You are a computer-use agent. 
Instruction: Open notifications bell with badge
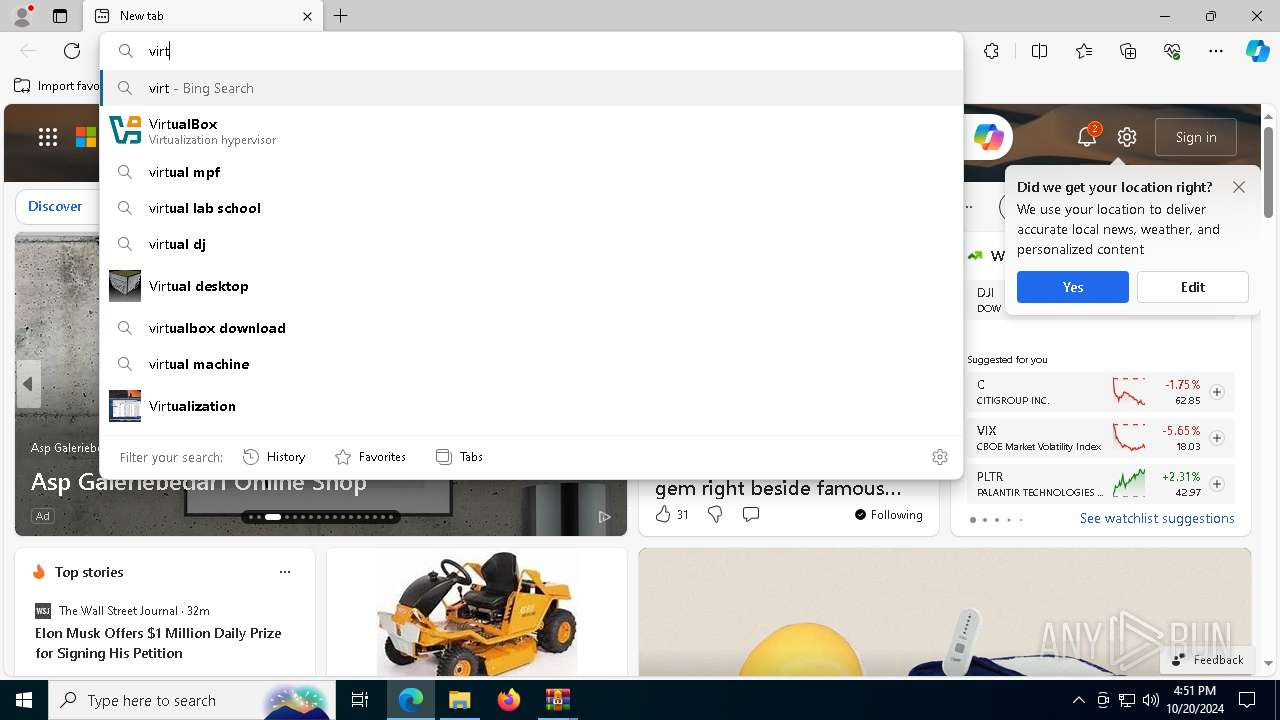click(1087, 136)
